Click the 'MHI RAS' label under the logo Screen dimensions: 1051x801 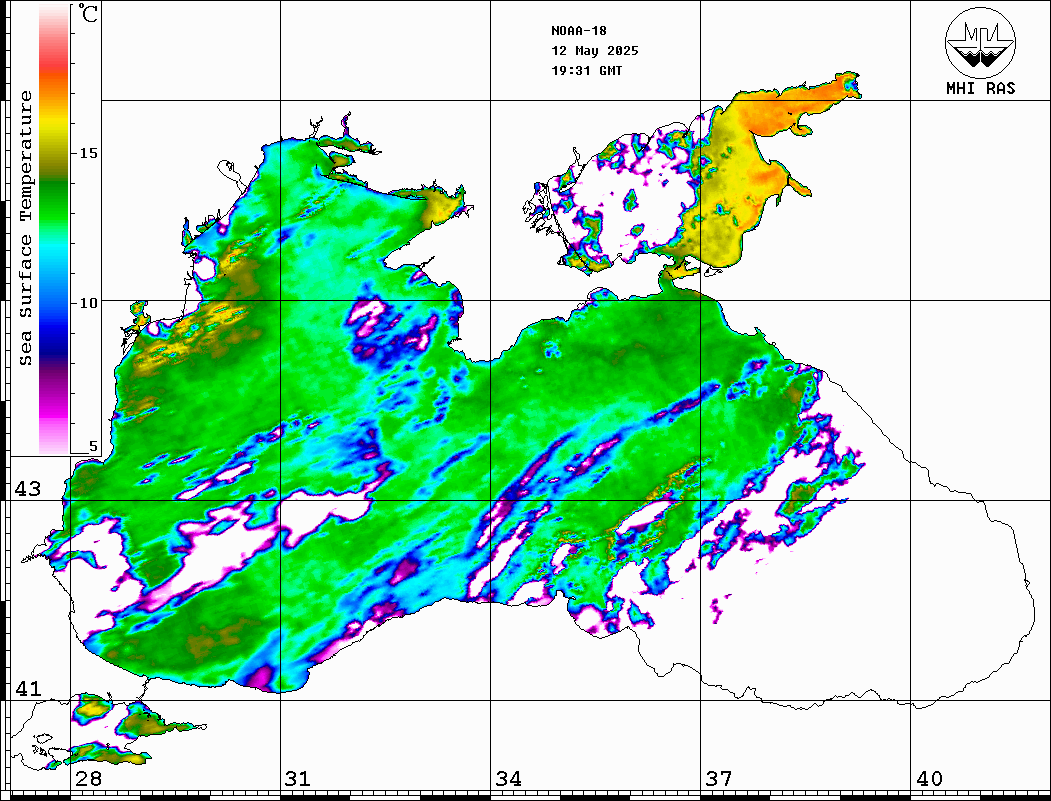click(x=981, y=88)
